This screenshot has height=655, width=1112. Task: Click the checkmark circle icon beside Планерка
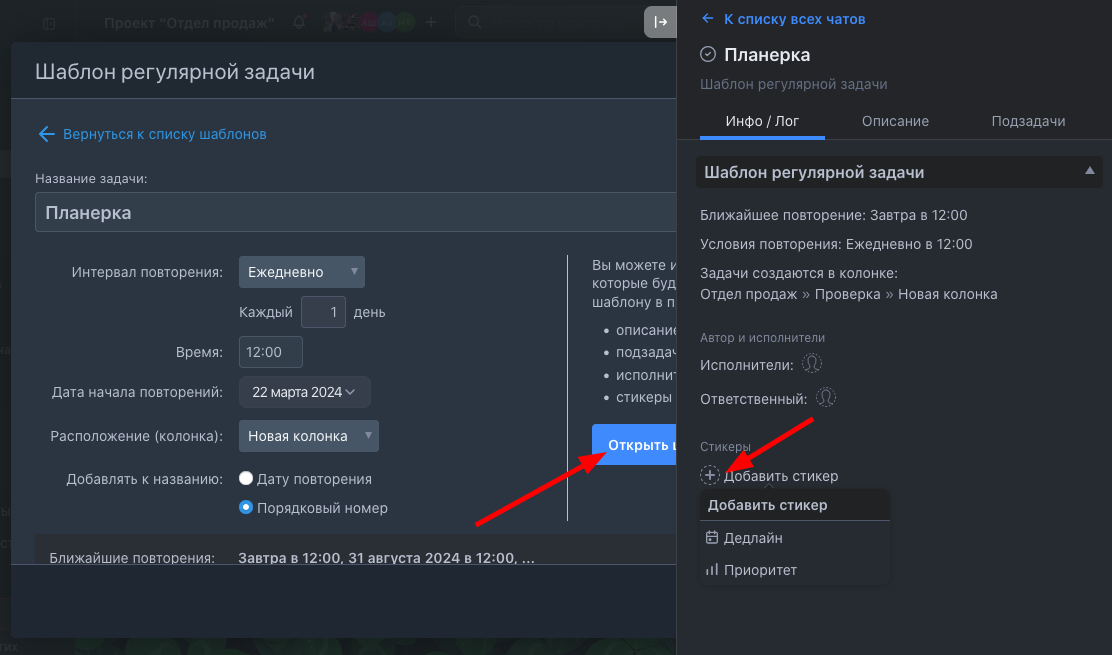(709, 55)
